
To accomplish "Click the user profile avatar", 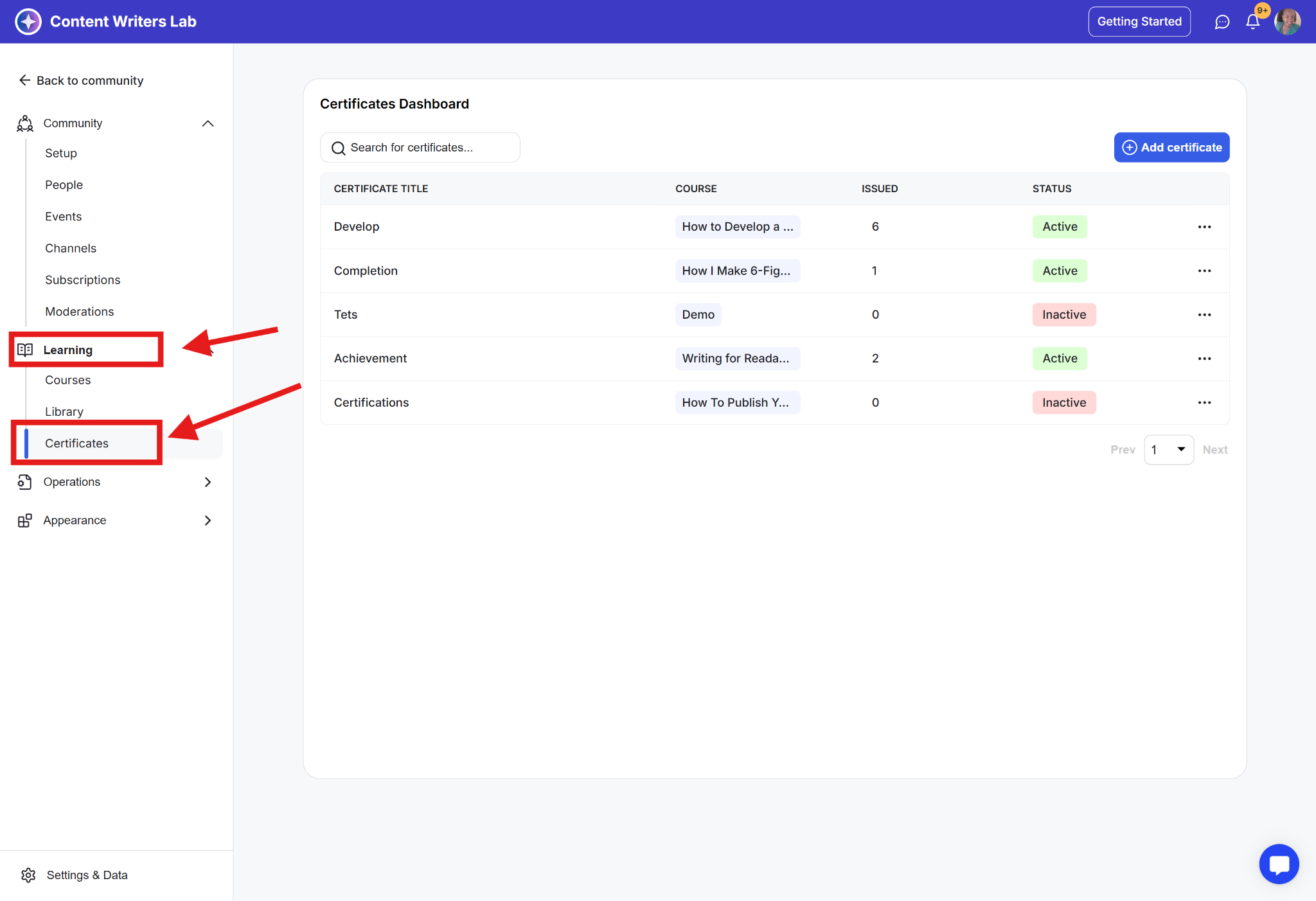I will pyautogui.click(x=1287, y=22).
